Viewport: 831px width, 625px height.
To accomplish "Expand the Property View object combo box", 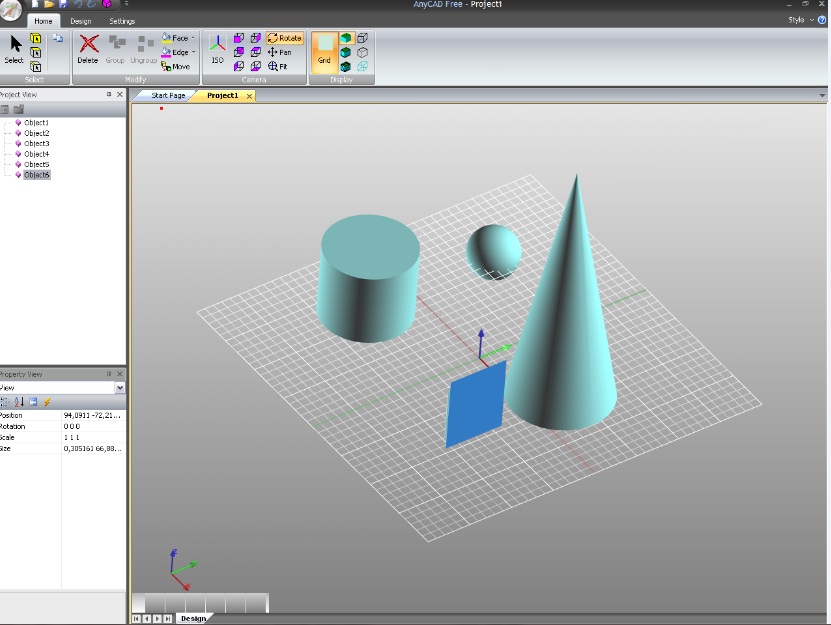I will 120,387.
